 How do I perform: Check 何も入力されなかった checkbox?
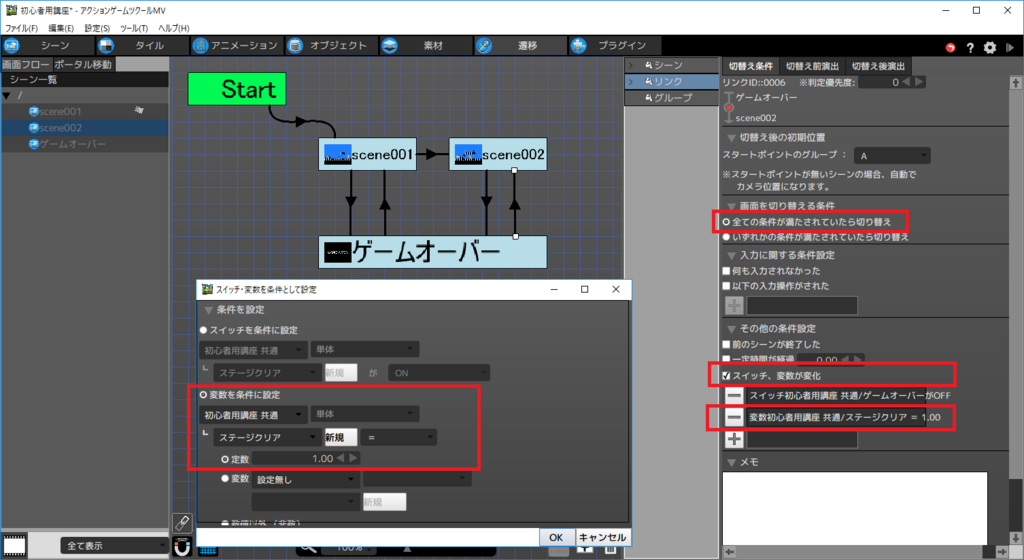click(x=726, y=271)
